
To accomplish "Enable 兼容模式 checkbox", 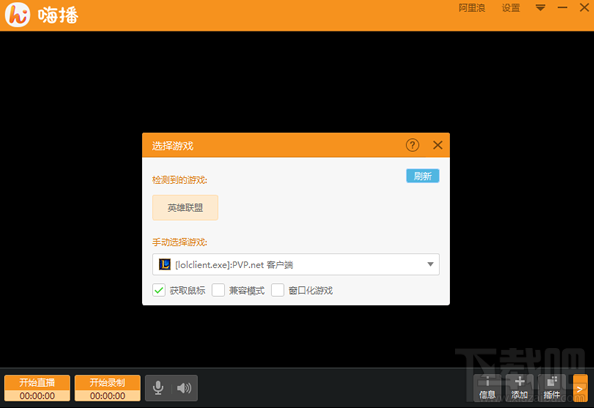I will tap(218, 291).
